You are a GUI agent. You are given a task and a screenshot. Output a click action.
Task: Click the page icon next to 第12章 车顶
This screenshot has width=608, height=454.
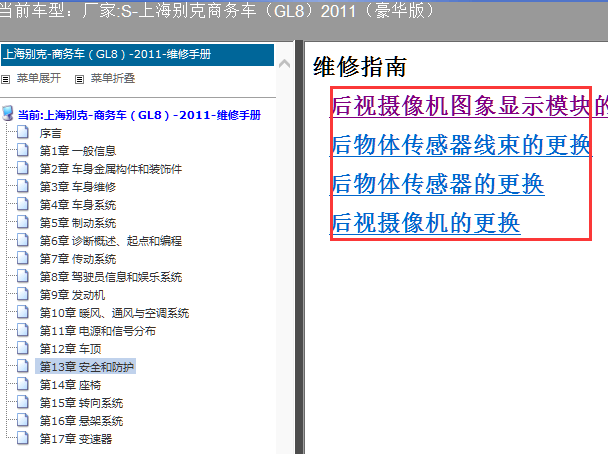pos(22,349)
